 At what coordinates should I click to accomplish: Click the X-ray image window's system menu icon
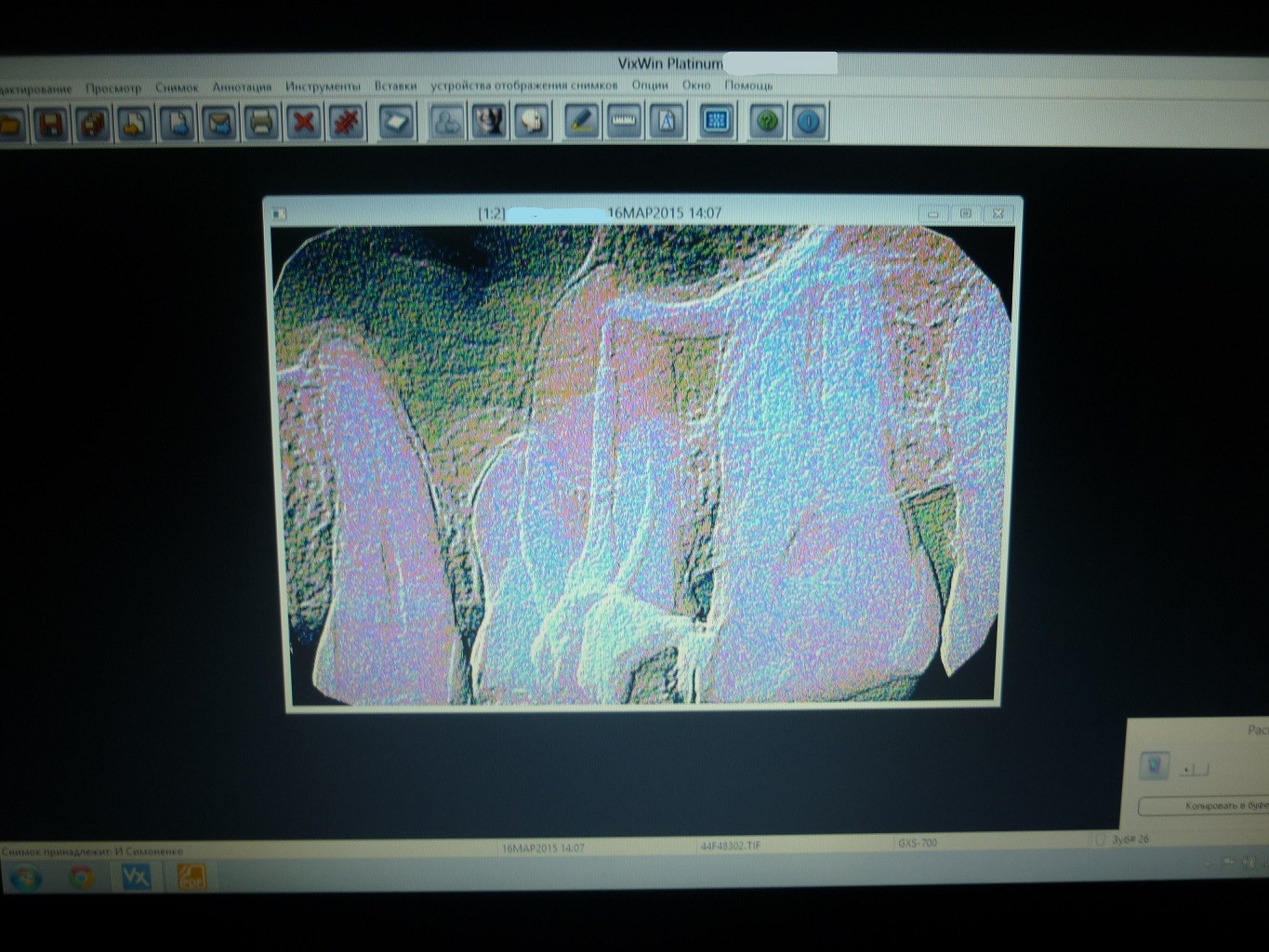tap(278, 214)
